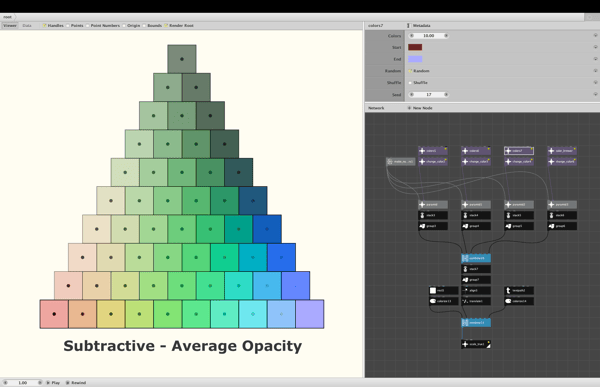Click Play in the animation bar
This screenshot has height=387, width=600.
tap(53, 382)
